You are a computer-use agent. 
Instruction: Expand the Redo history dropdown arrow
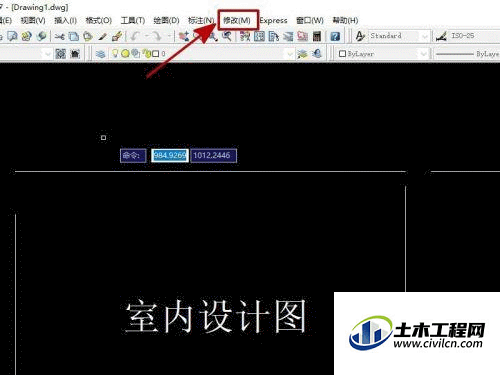[169, 36]
